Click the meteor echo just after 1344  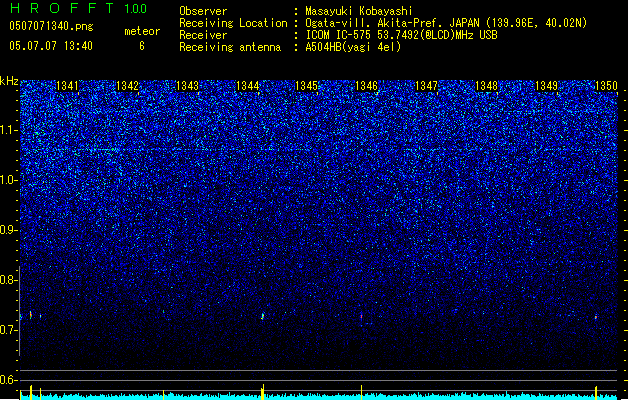click(x=263, y=316)
